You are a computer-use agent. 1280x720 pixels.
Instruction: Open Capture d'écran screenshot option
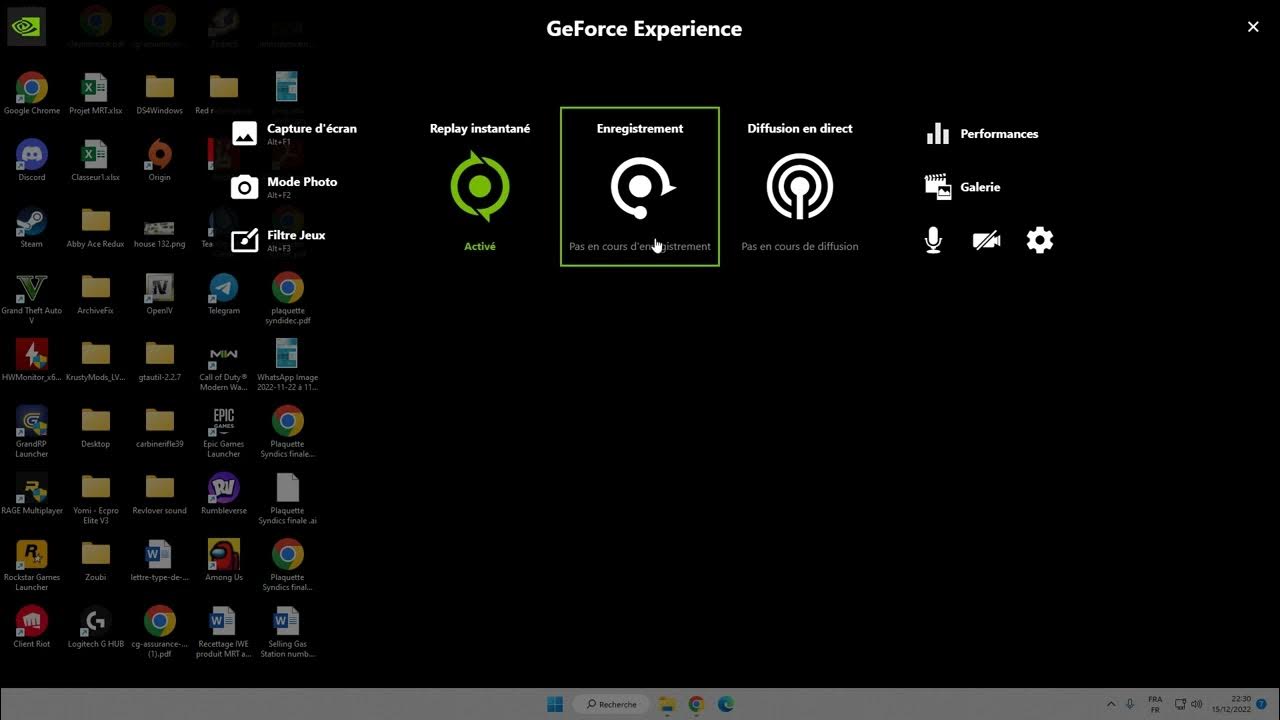[x=294, y=133]
